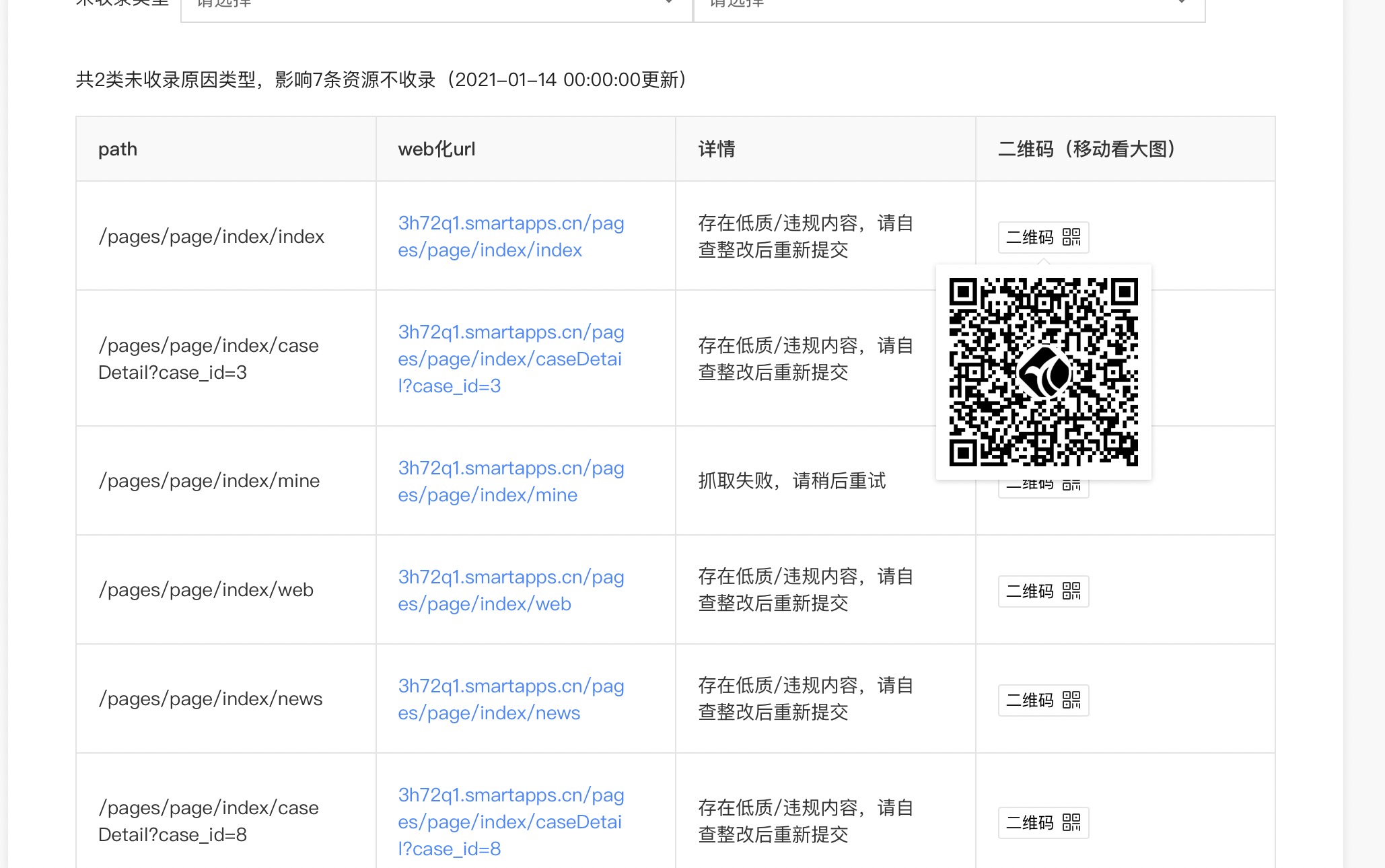Click QR icon in index/web row button
Screen dimensions: 1385x868
1071,591
